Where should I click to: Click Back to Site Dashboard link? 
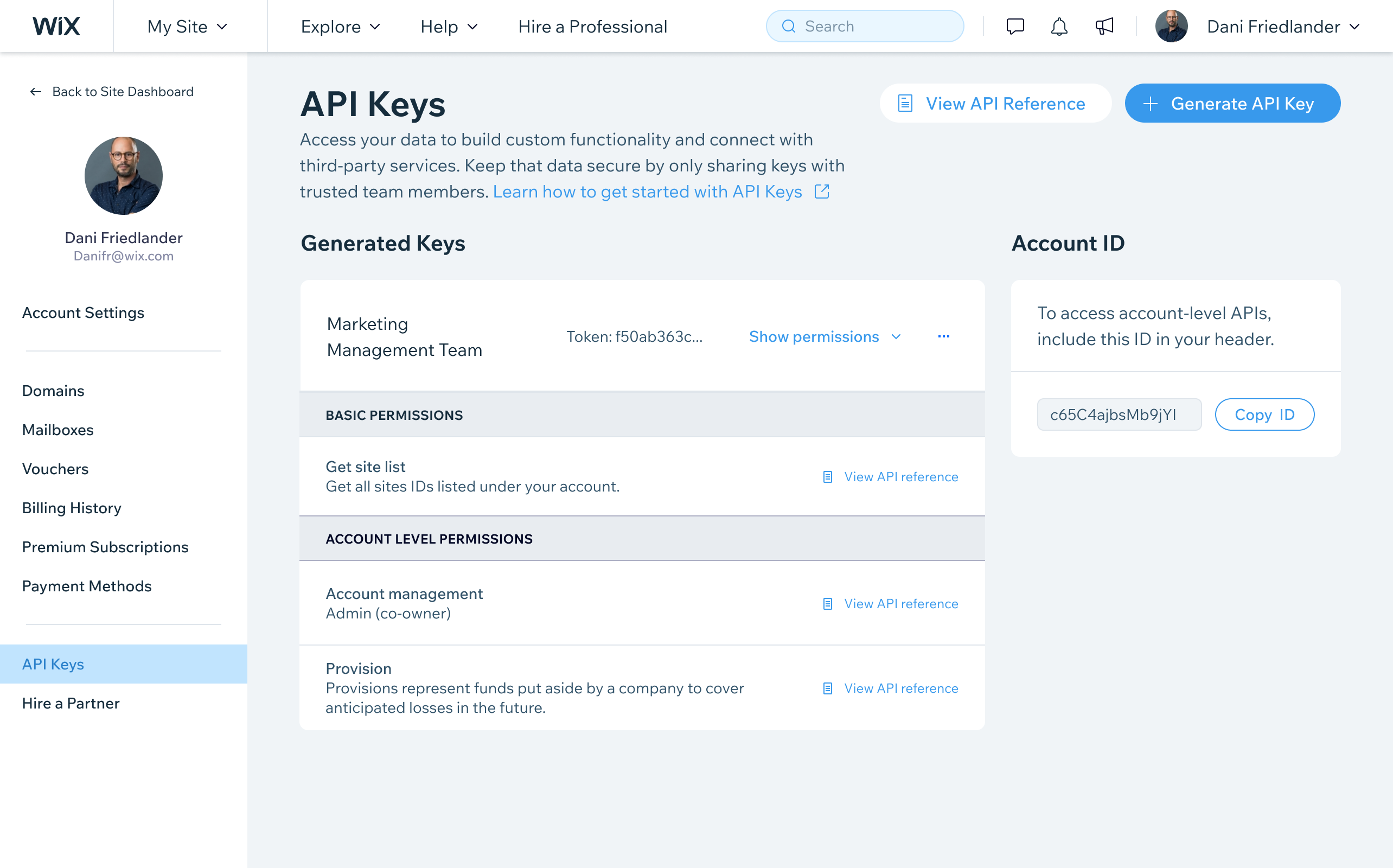tap(111, 92)
